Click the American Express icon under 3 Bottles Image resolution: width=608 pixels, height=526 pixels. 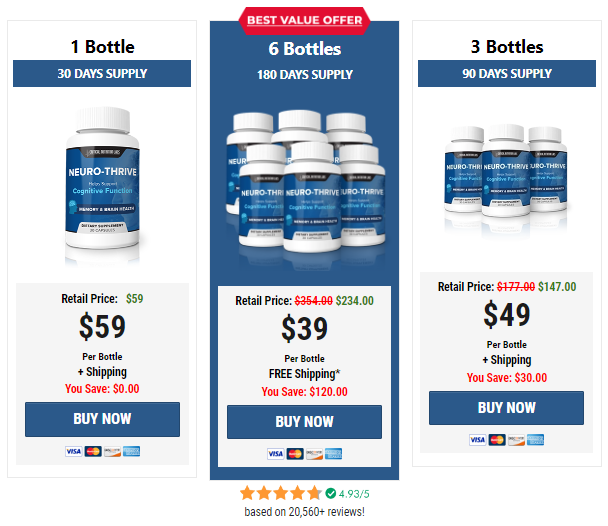click(x=535, y=440)
